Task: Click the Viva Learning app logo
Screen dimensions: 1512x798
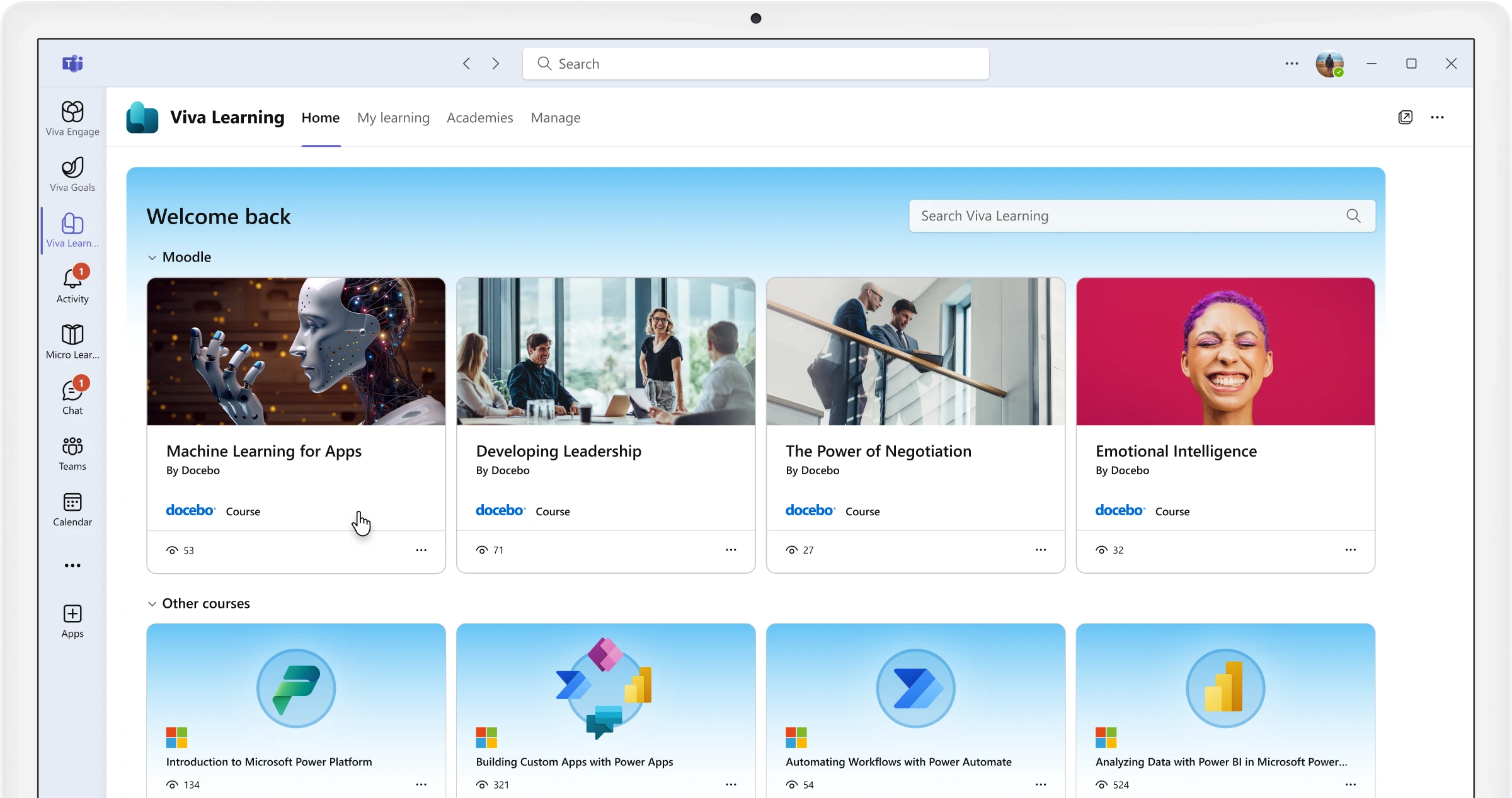Action: coord(142,117)
